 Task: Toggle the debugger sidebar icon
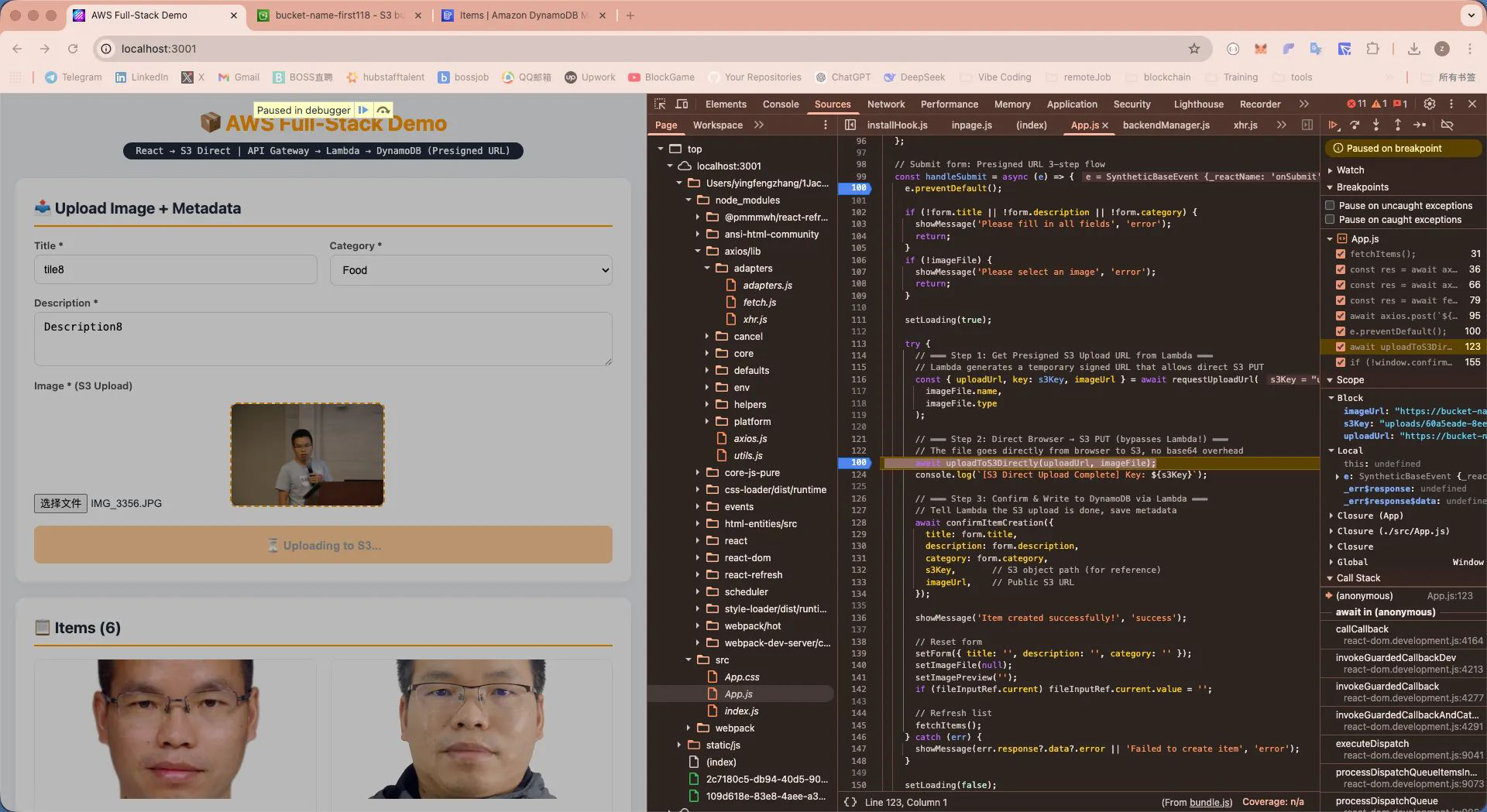pos(1307,125)
